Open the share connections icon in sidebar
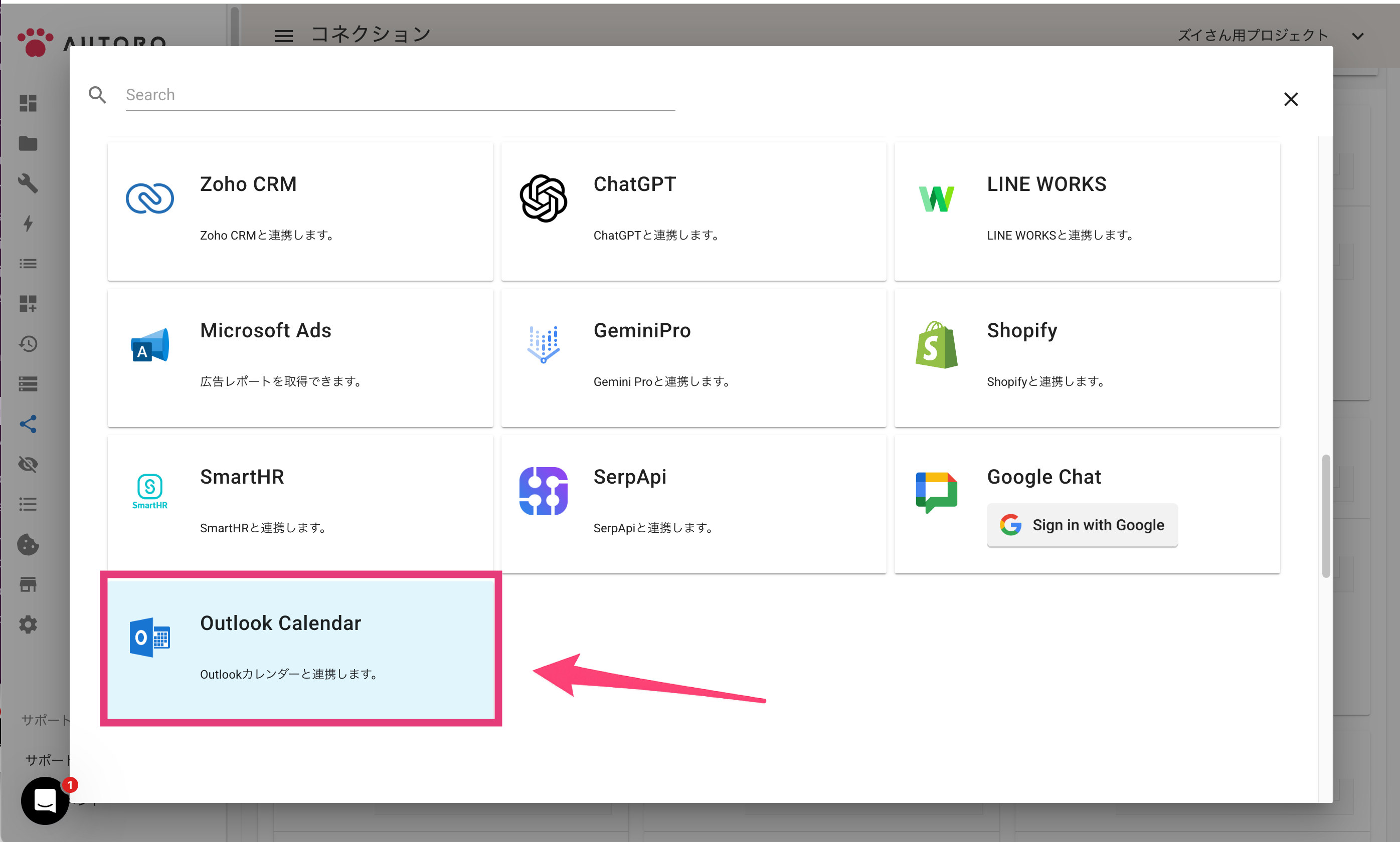 point(28,424)
